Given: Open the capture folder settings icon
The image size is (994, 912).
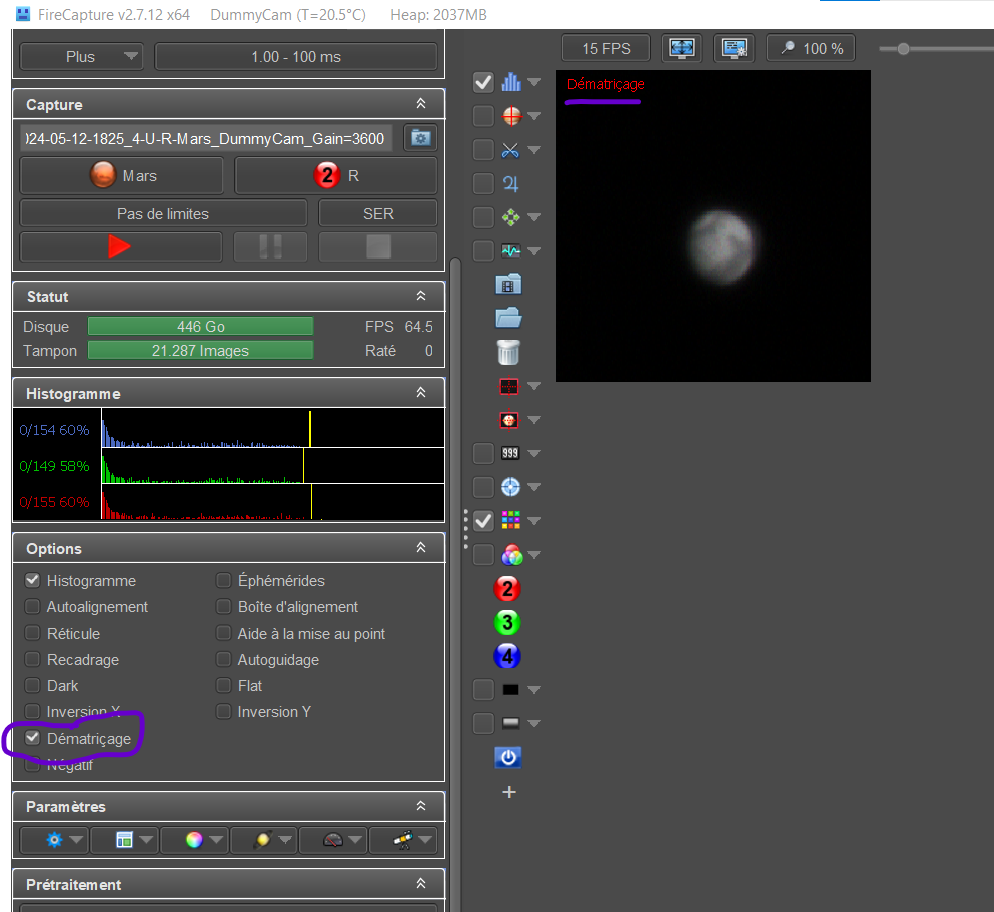Looking at the screenshot, I should (x=420, y=138).
